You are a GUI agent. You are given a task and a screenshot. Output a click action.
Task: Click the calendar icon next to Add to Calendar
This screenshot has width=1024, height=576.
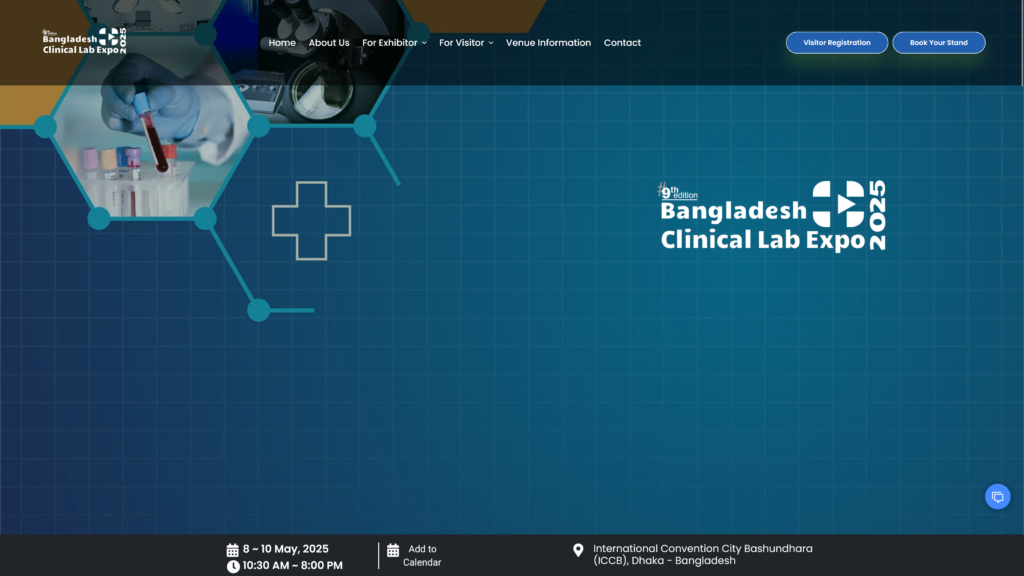point(392,551)
